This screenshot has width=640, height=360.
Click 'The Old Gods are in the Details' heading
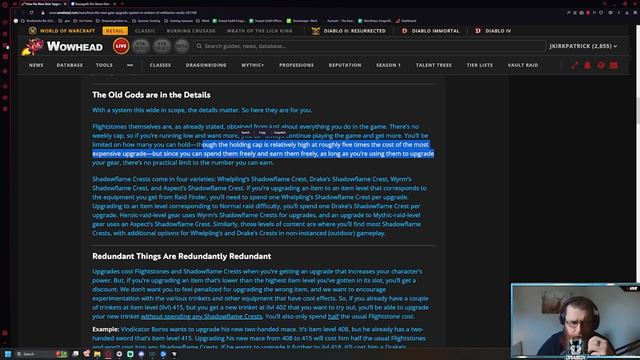coord(151,95)
